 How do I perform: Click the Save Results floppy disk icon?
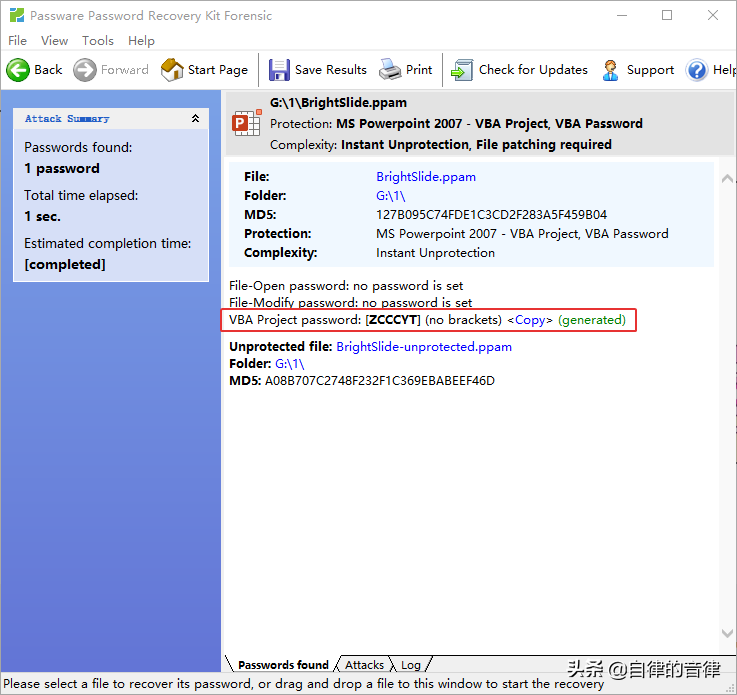[x=279, y=70]
